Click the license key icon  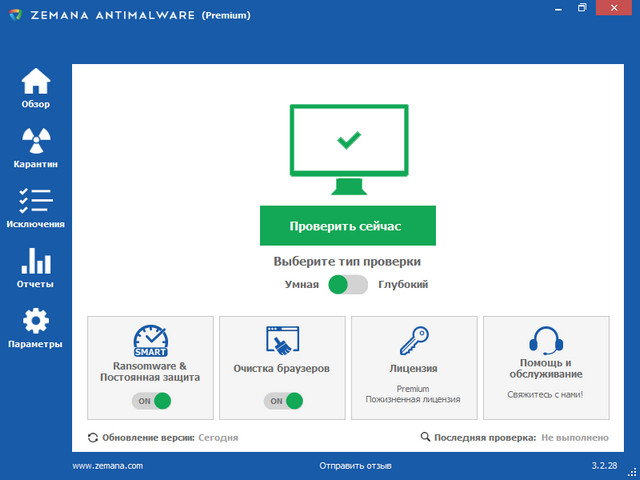pos(413,341)
